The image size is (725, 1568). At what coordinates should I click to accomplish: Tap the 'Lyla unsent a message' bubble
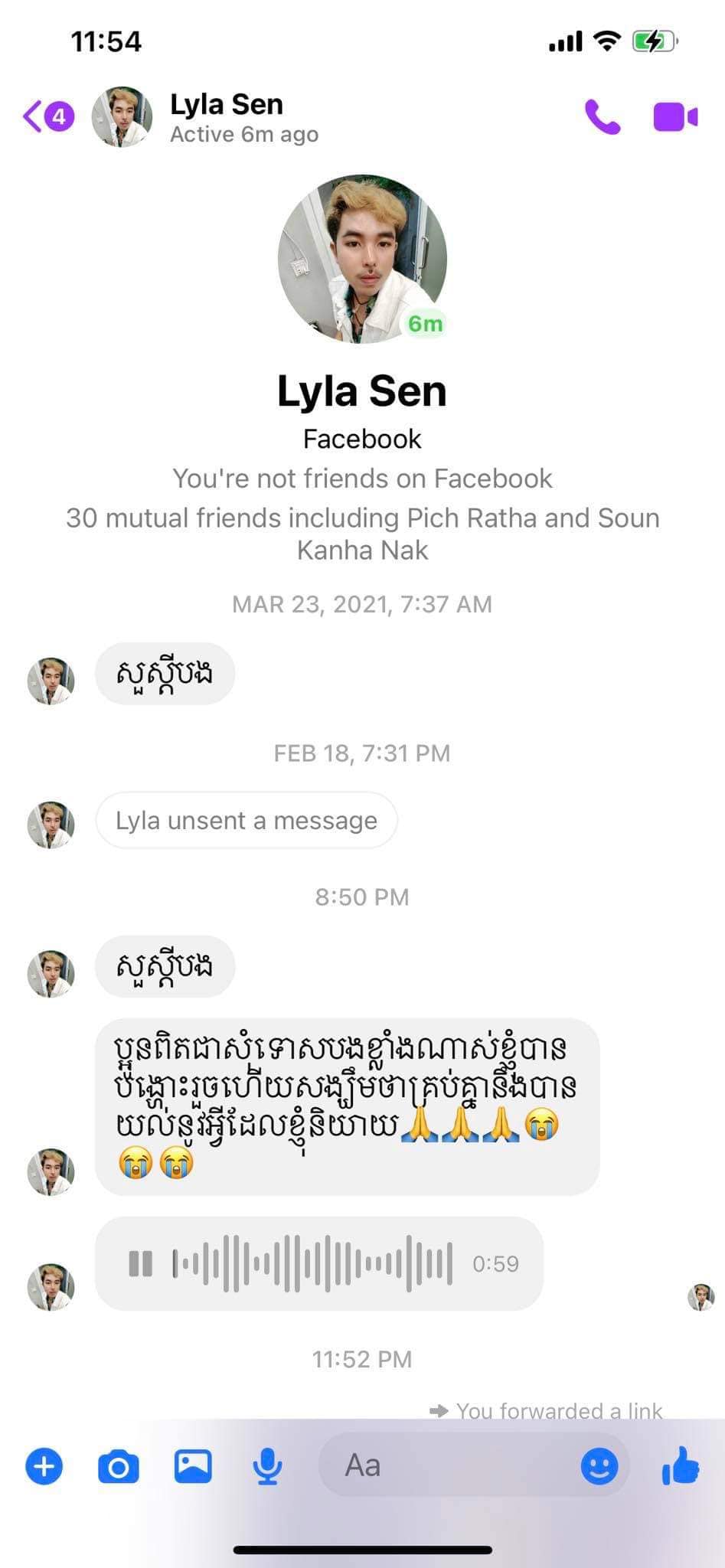pyautogui.click(x=246, y=821)
